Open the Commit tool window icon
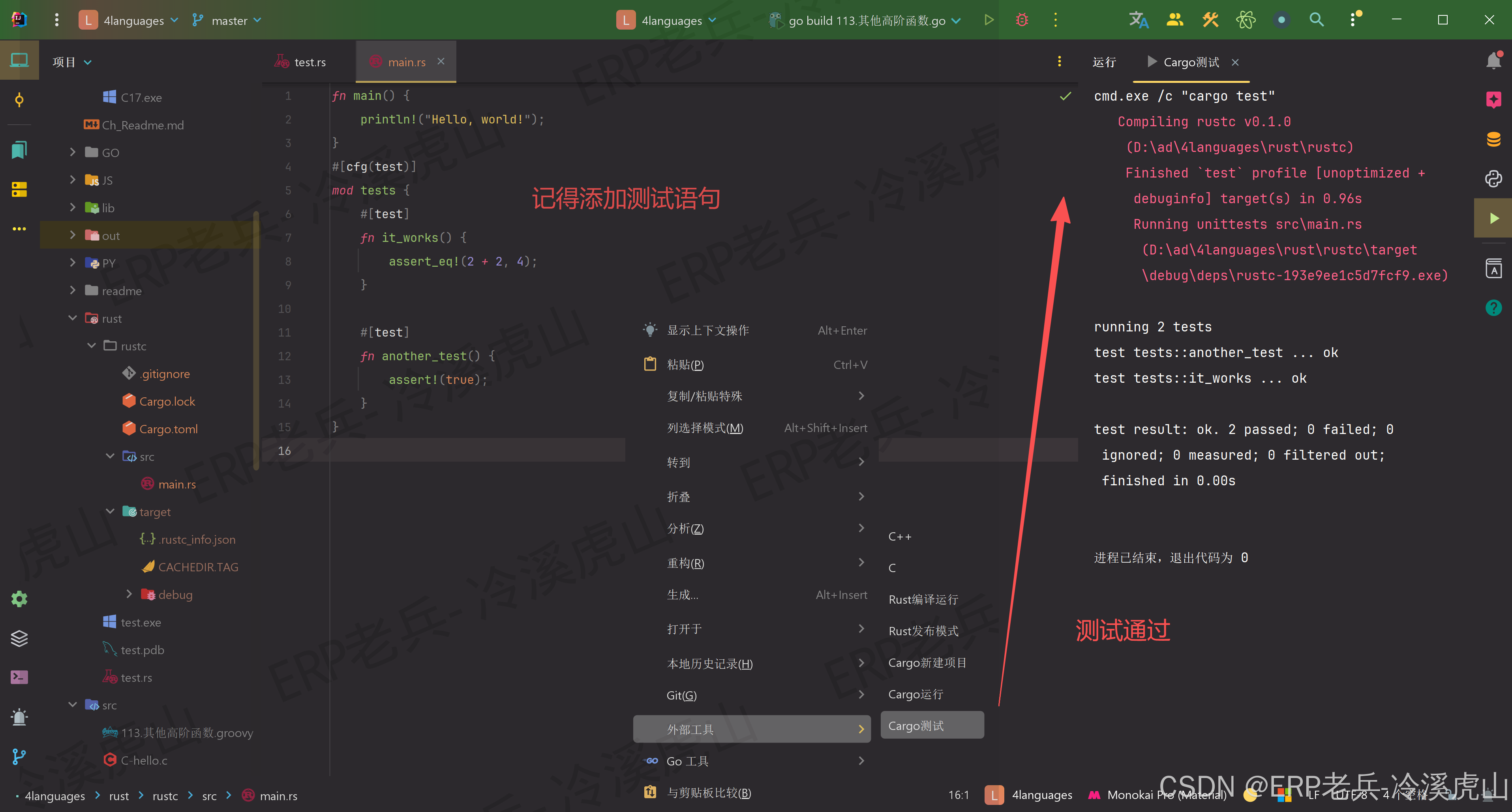 (x=19, y=100)
